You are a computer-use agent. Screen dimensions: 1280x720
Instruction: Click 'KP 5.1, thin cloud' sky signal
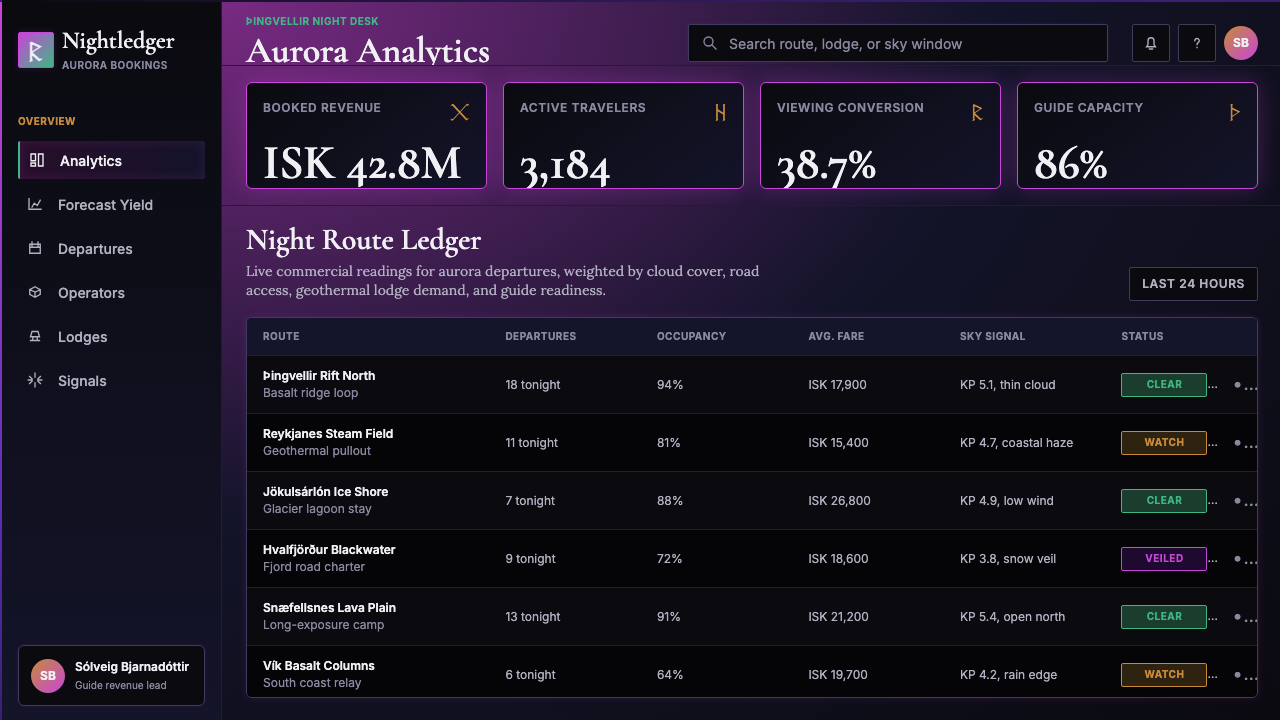click(x=1007, y=384)
